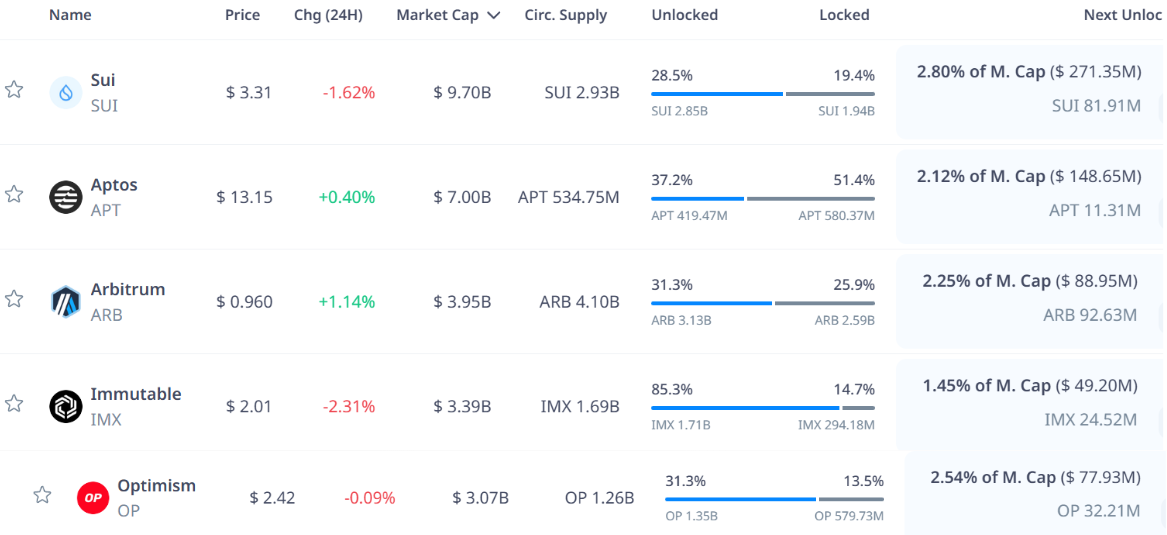1167x535 pixels.
Task: Sort by Market Cap dropdown arrow
Action: pos(493,16)
